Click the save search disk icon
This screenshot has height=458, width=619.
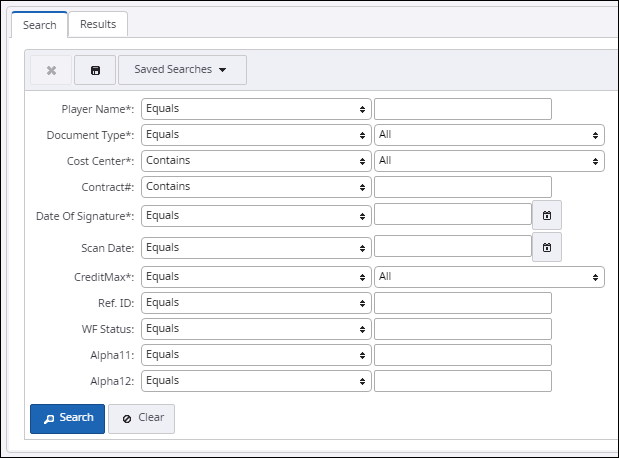click(95, 70)
